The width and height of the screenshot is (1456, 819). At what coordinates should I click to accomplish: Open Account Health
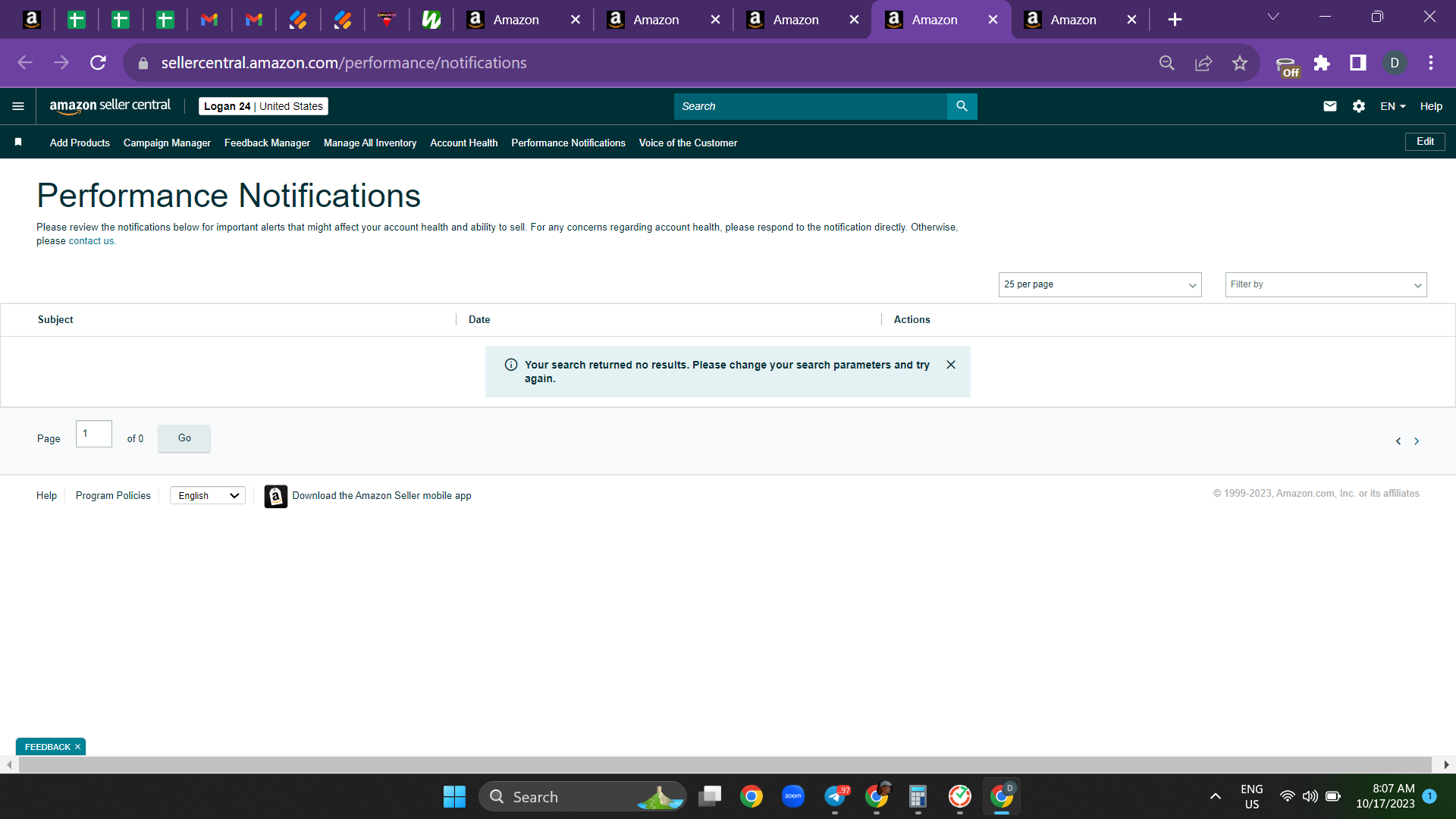tap(463, 143)
